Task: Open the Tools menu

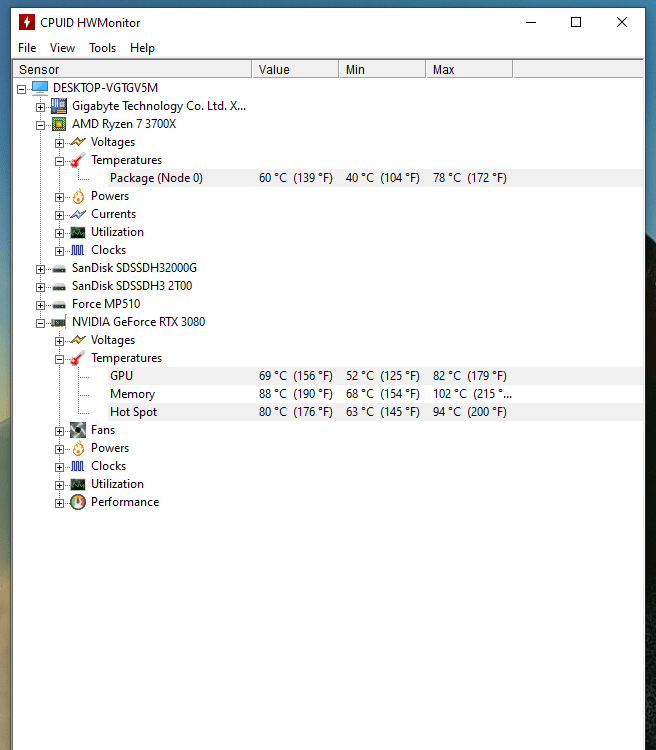Action: [102, 48]
